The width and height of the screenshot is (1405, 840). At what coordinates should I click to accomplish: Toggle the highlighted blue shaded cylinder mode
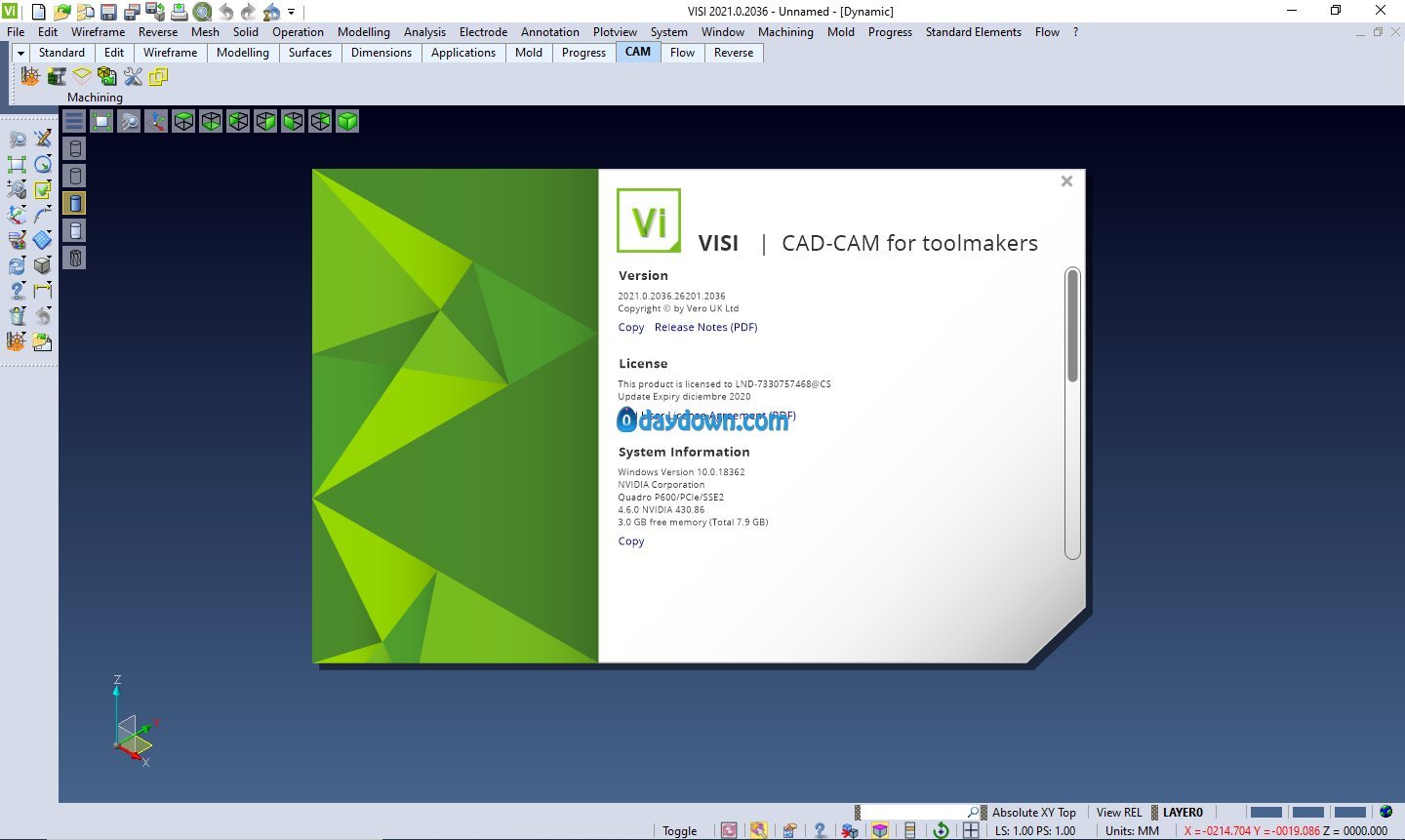pyautogui.click(x=74, y=203)
